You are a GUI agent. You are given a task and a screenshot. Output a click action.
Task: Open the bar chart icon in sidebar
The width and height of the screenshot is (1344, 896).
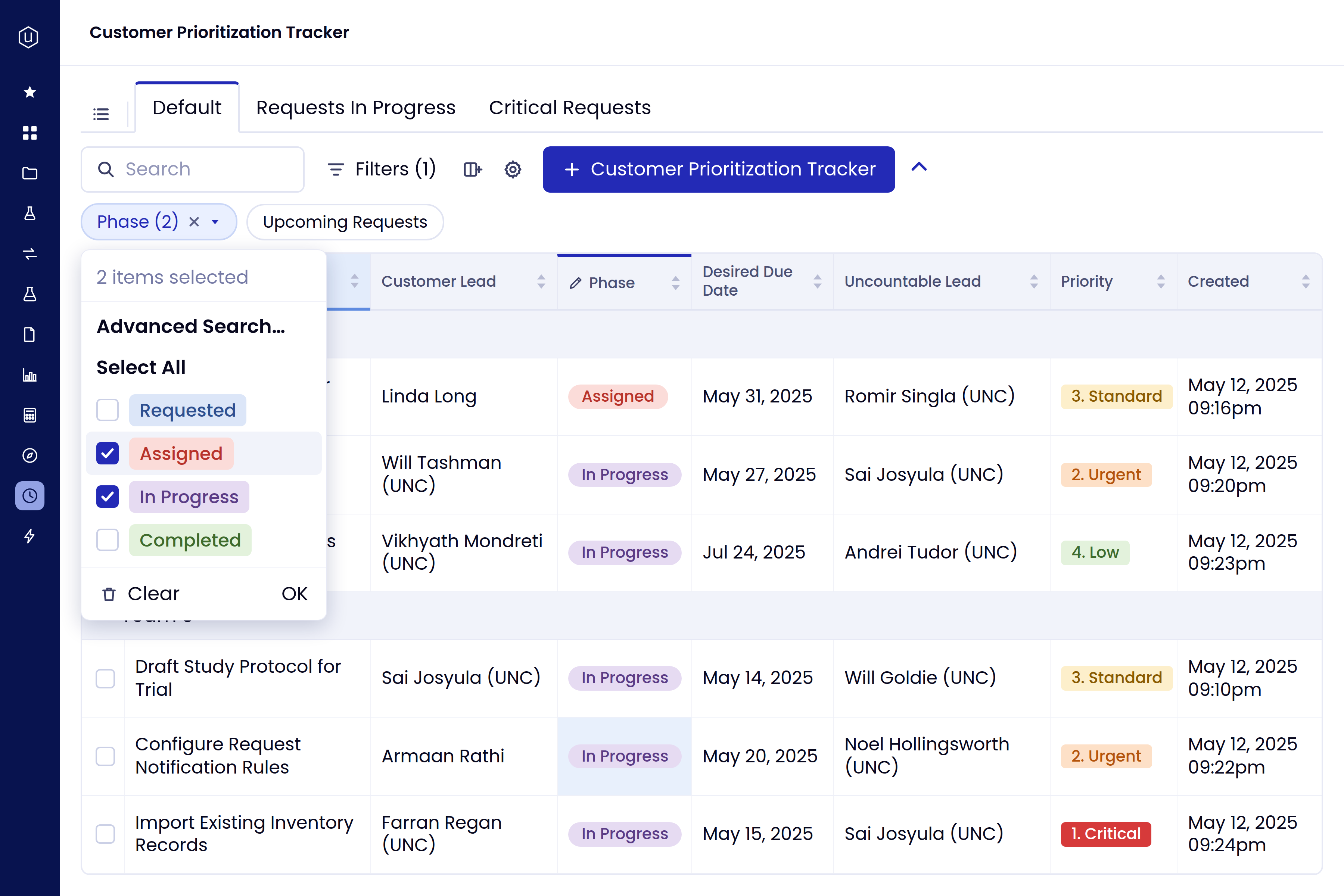click(x=30, y=375)
